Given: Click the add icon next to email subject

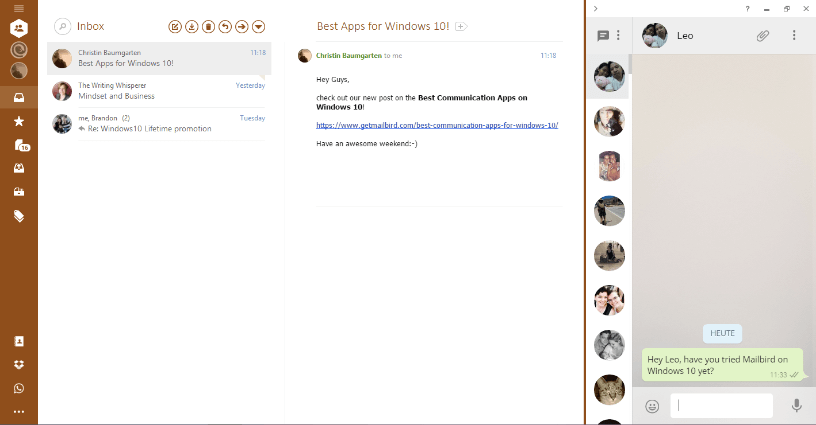Looking at the screenshot, I should coord(461,27).
